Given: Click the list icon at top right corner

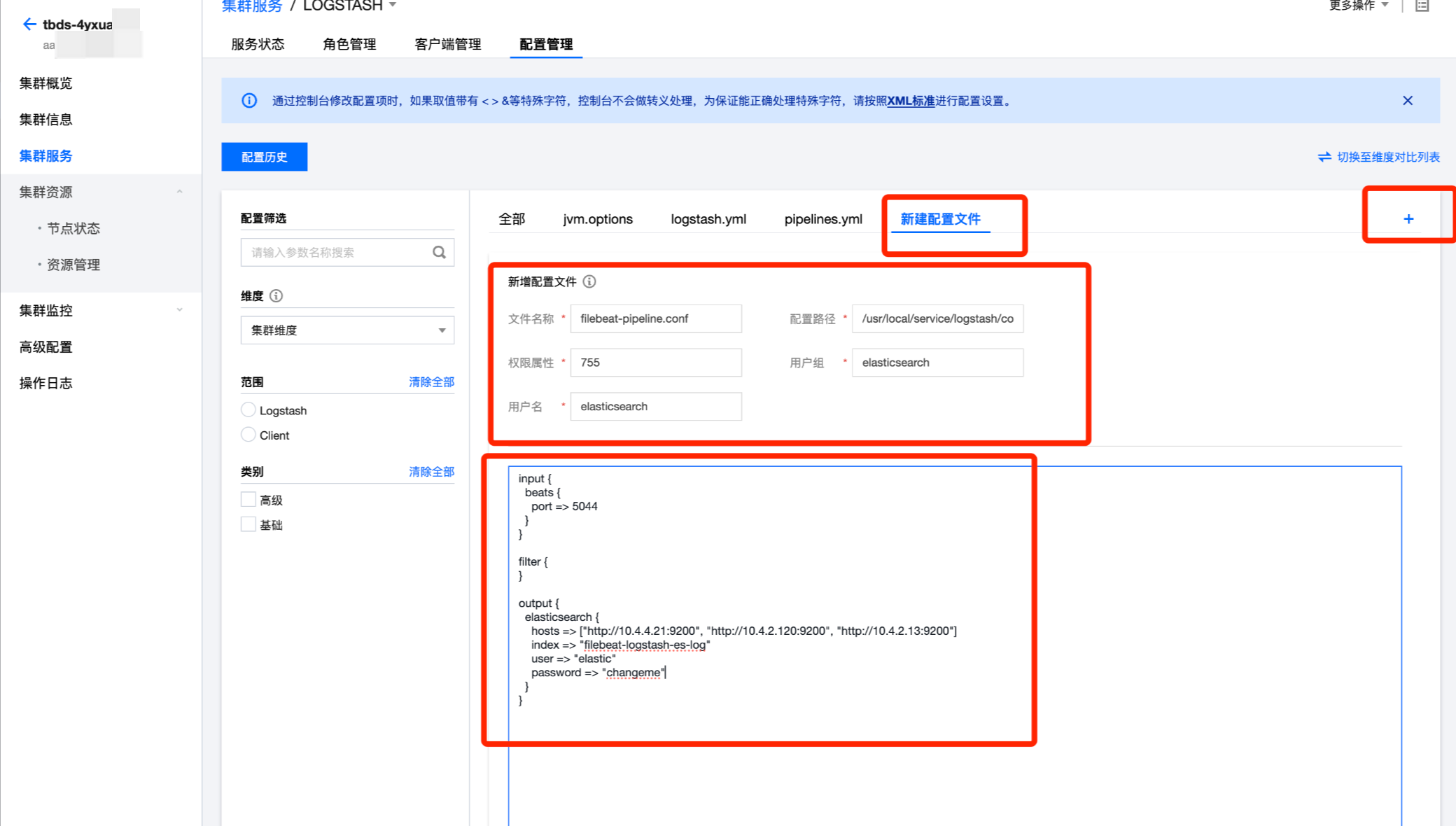Looking at the screenshot, I should coord(1422,6).
